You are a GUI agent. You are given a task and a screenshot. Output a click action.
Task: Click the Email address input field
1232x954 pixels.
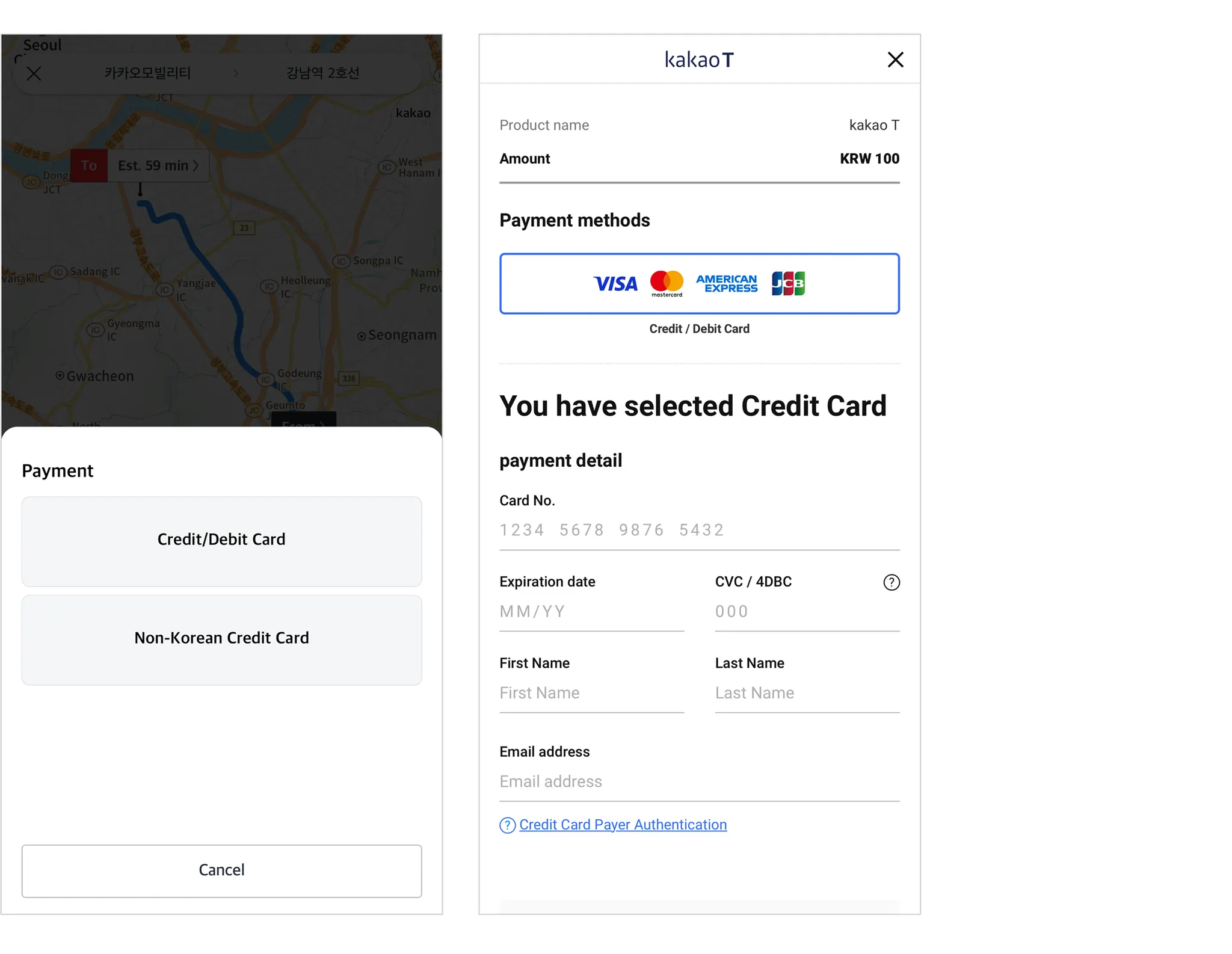click(699, 781)
